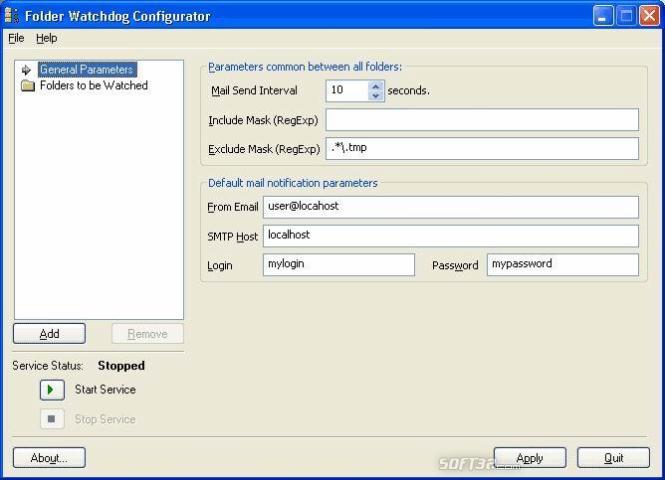Open the About dialog
Screen dimensions: 665x480
(49, 458)
